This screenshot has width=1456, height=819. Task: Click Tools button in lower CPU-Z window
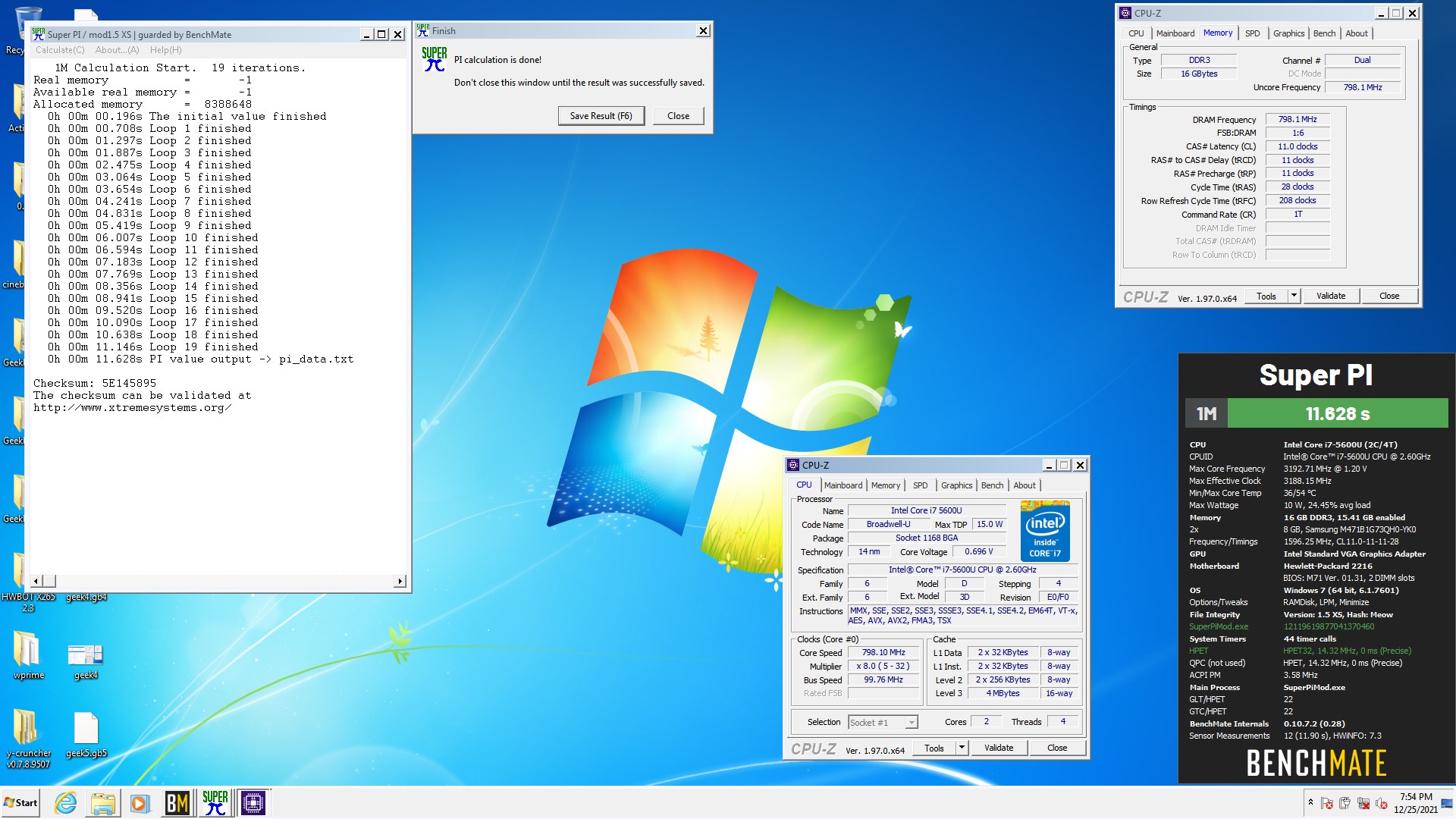pos(934,748)
